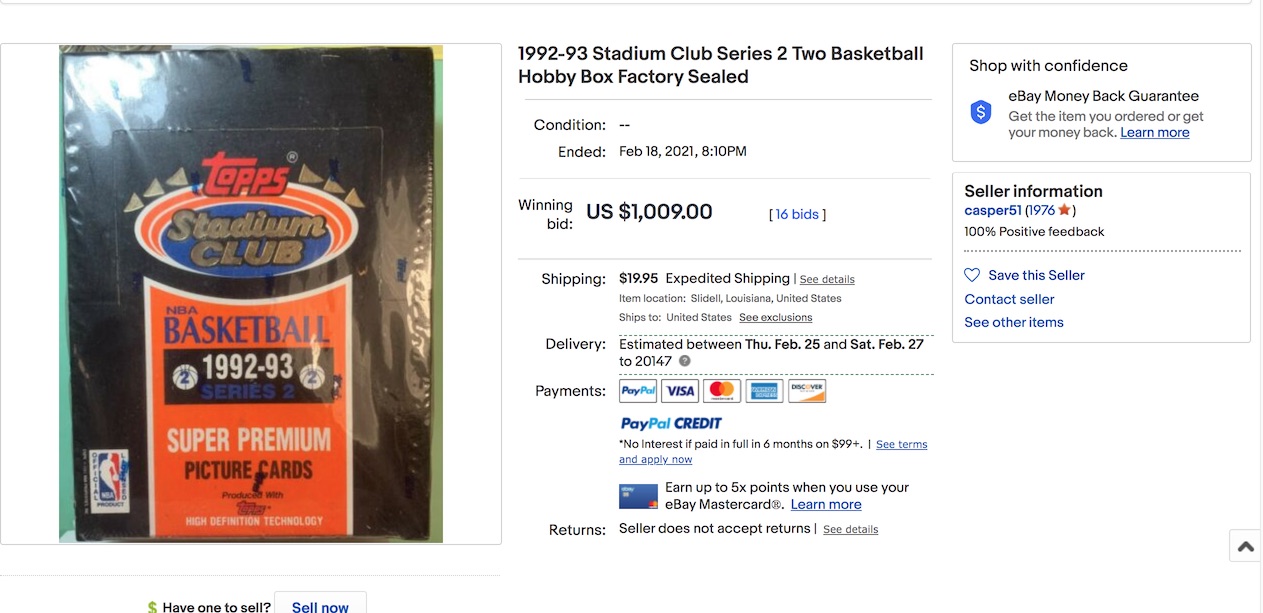The image size is (1263, 613).
Task: Open the 16 bids history link
Action: (797, 214)
